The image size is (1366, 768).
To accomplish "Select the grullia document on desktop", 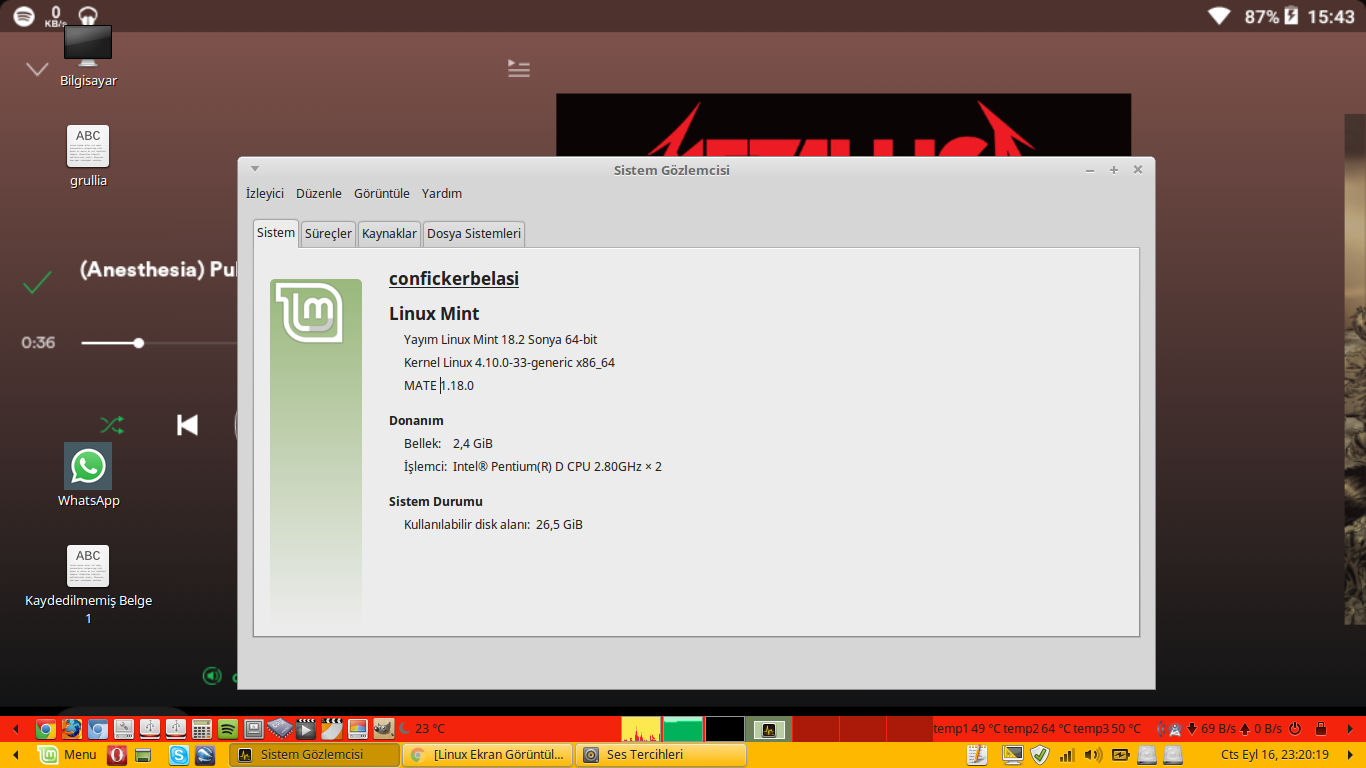I will coord(88,157).
